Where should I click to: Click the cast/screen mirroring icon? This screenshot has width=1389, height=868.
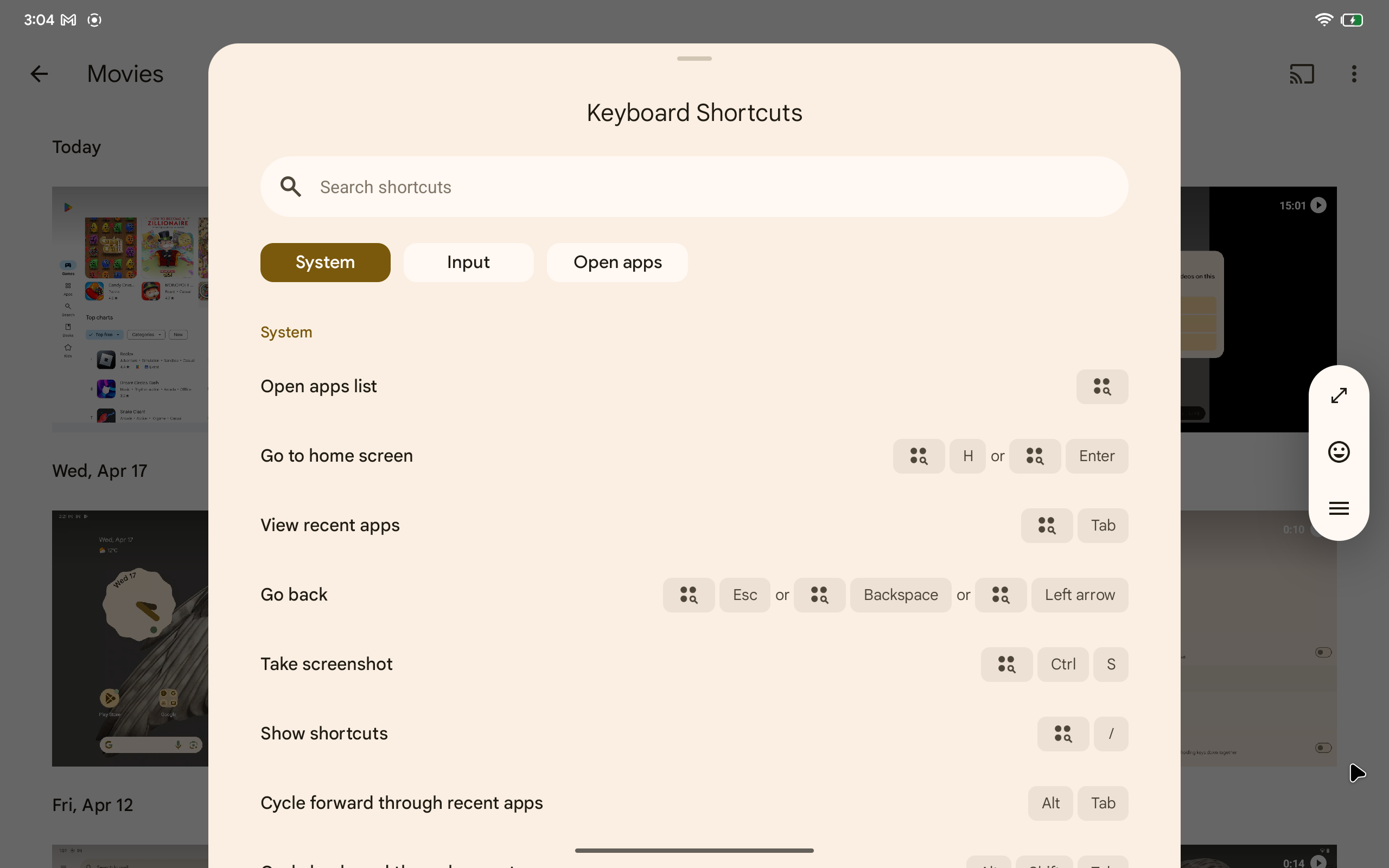[1302, 74]
